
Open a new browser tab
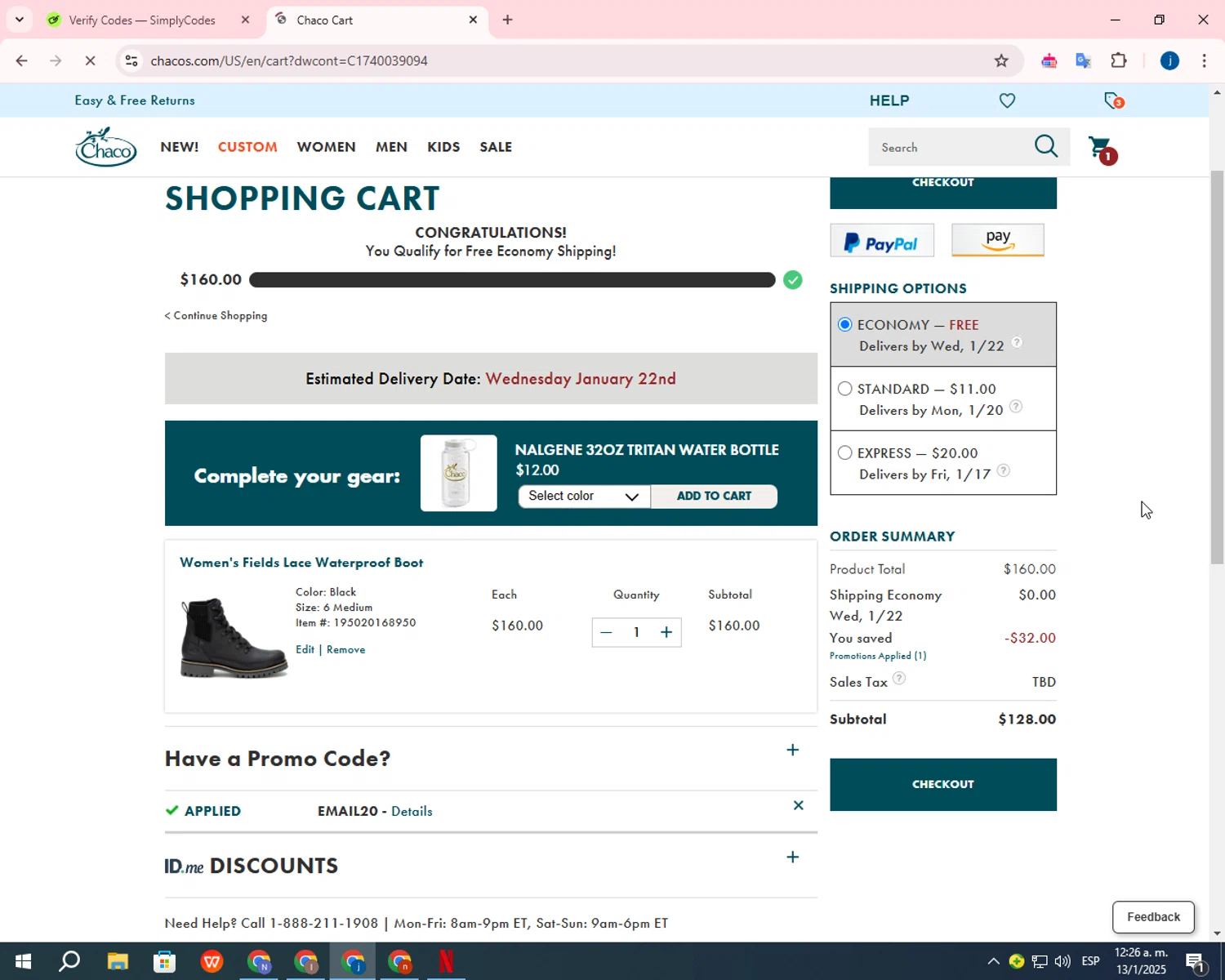(x=507, y=20)
